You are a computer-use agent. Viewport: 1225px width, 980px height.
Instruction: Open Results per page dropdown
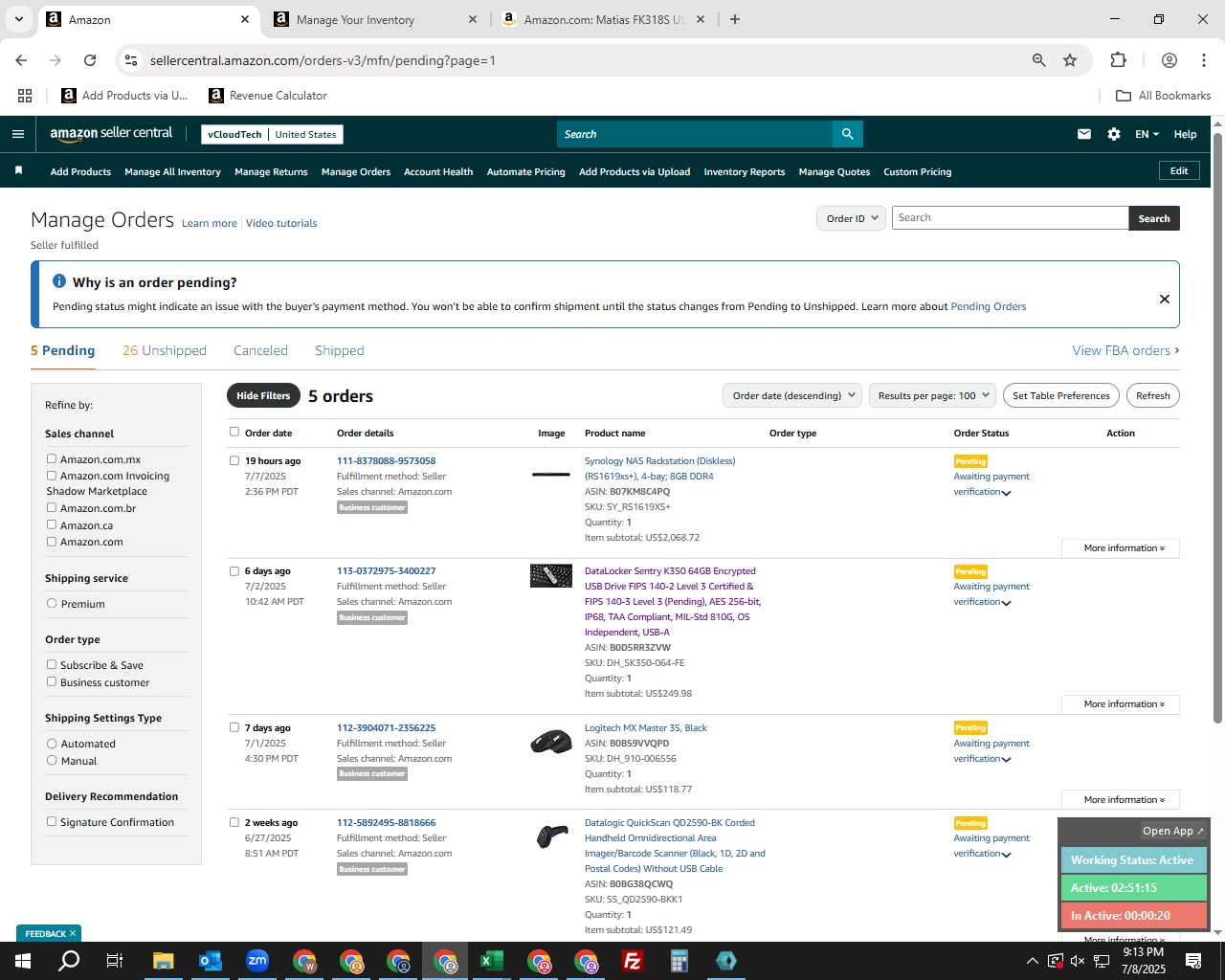932,395
